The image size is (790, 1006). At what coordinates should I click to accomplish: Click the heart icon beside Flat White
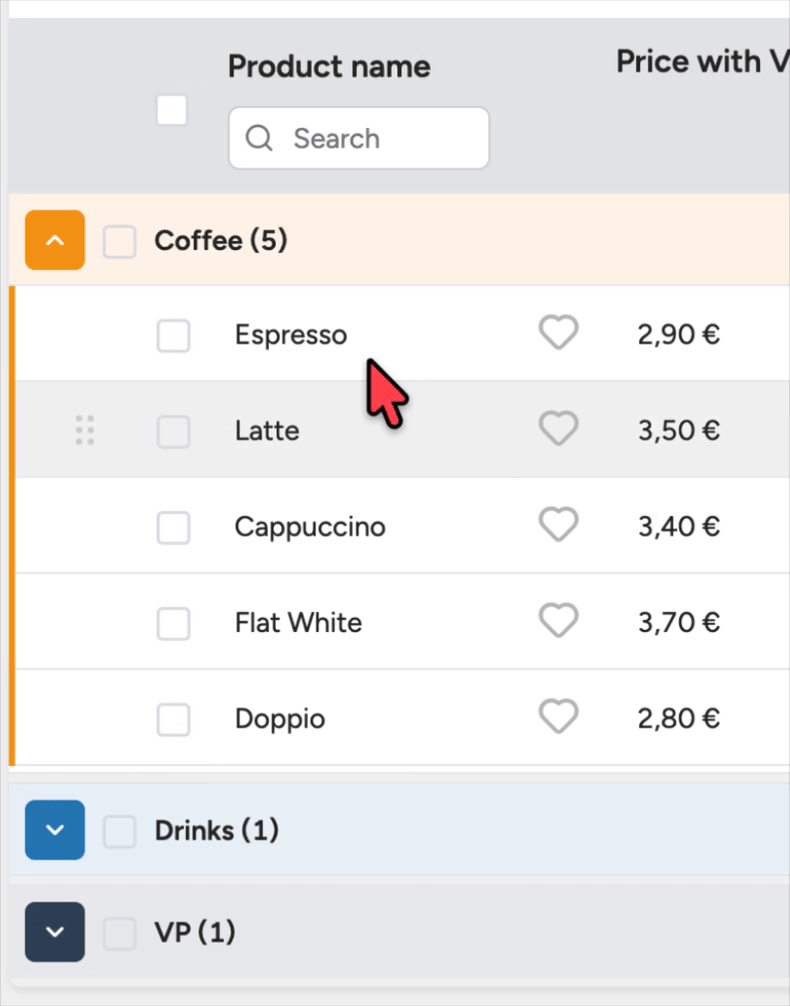tap(558, 620)
